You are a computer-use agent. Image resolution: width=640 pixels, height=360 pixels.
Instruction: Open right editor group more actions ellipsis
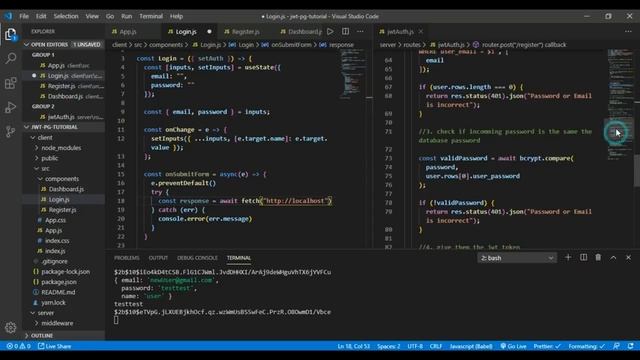coord(628,31)
